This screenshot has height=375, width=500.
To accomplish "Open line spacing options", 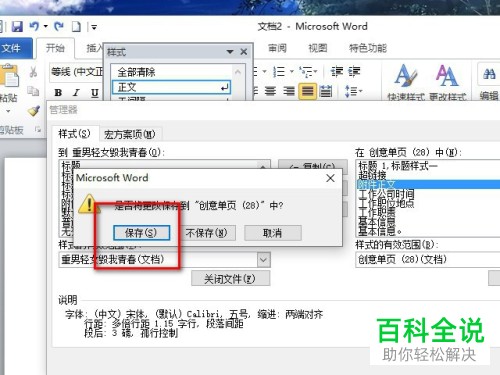I will (x=353, y=91).
